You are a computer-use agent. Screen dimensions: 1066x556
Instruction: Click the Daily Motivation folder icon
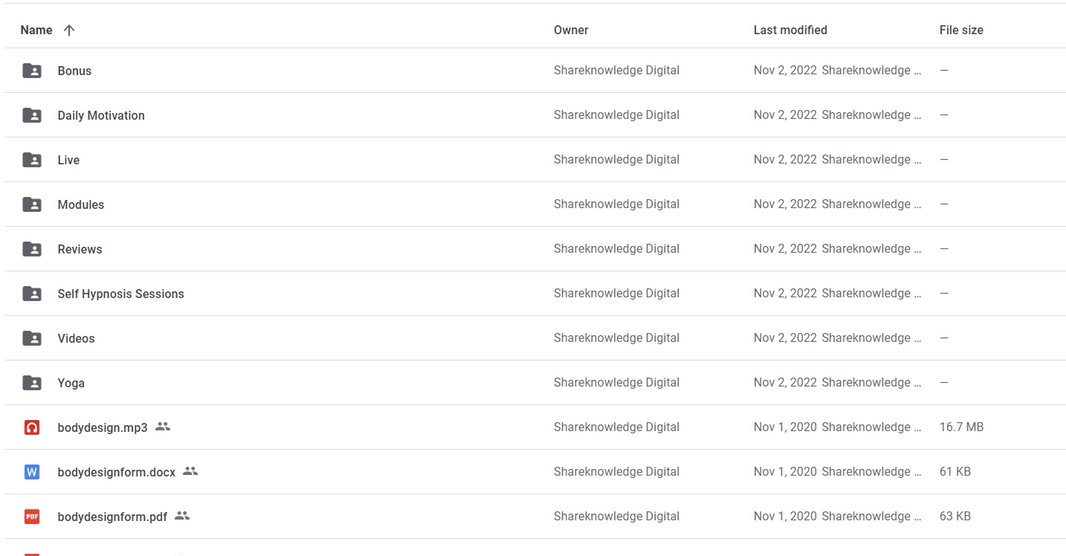point(32,115)
